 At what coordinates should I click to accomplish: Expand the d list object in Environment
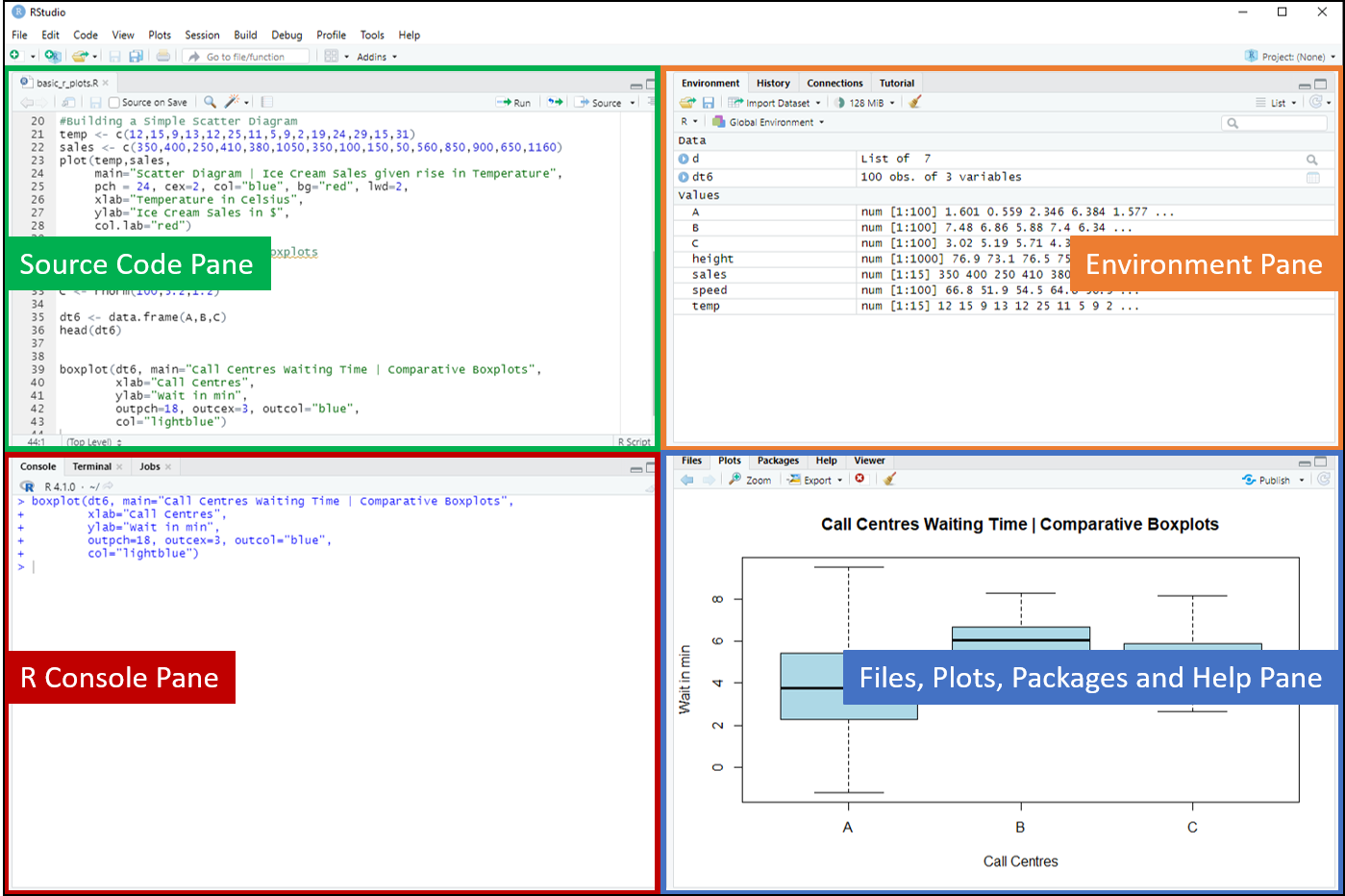pyautogui.click(x=684, y=159)
